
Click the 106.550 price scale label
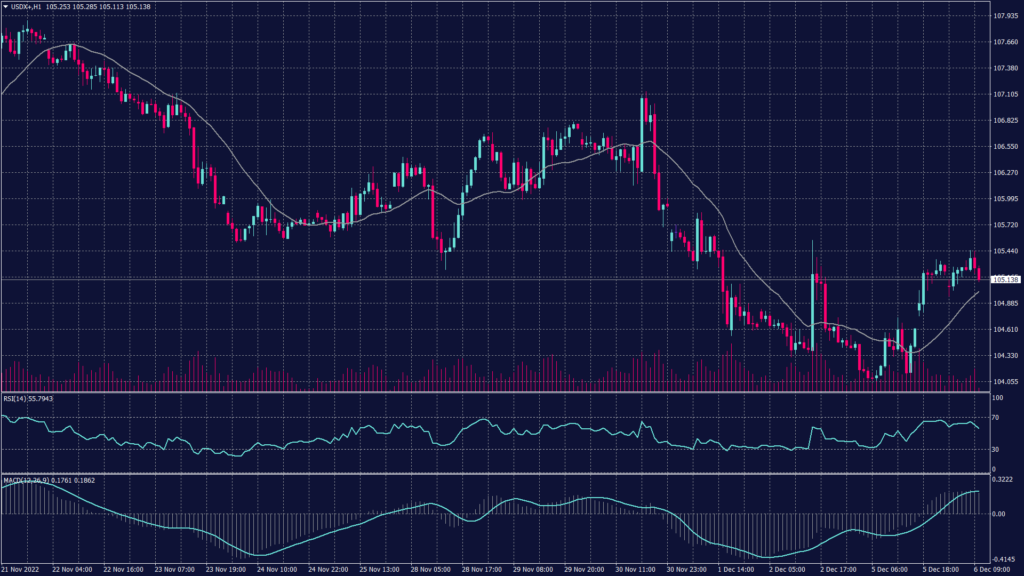tap(1005, 147)
